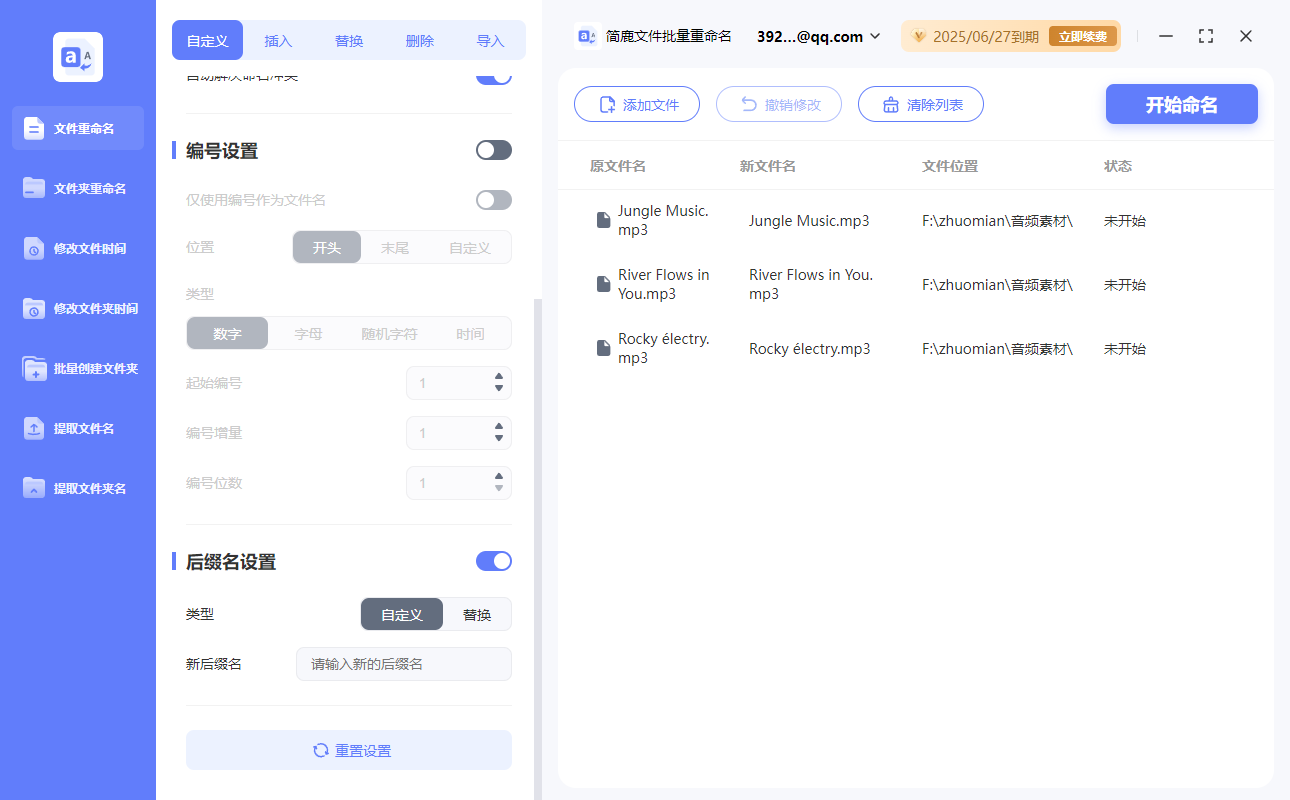Image resolution: width=1290 pixels, height=800 pixels.
Task: Click the 新后缀名 input field
Action: 403,663
